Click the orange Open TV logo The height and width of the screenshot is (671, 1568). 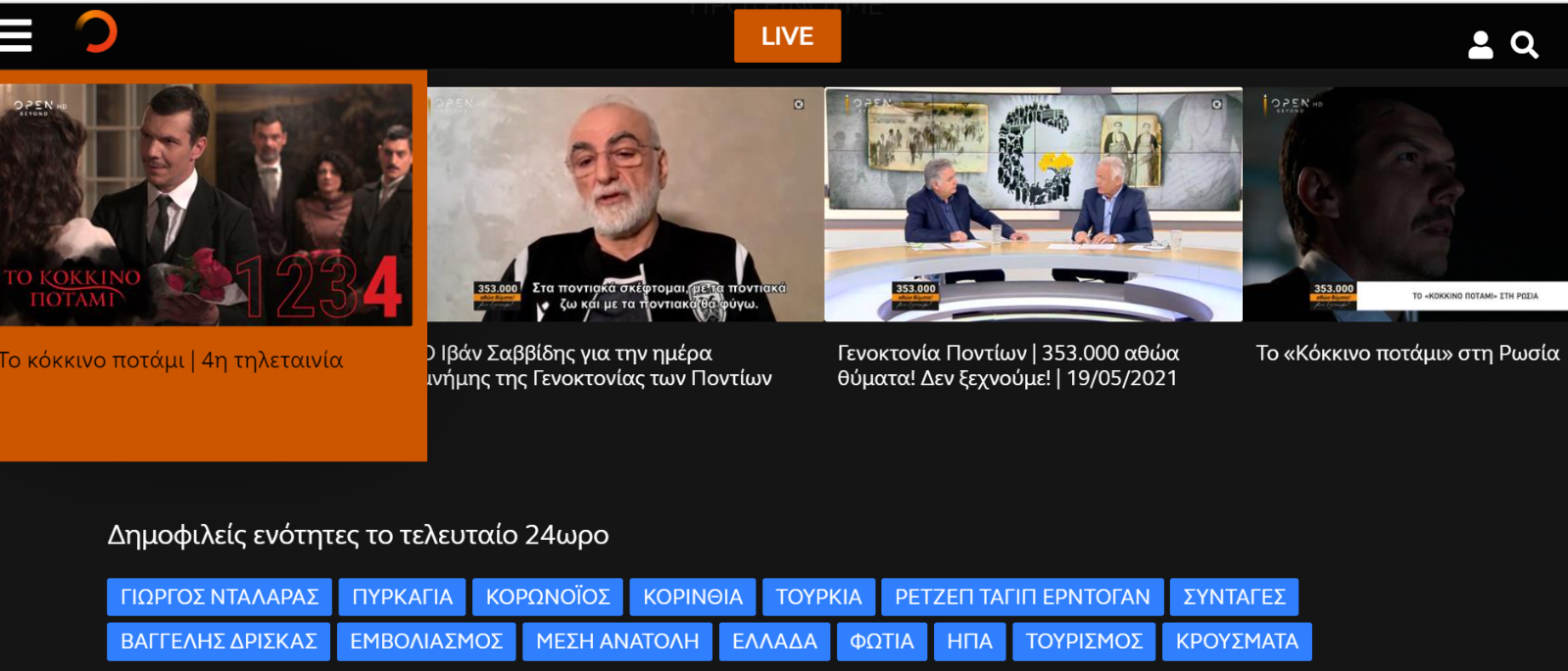tap(96, 31)
